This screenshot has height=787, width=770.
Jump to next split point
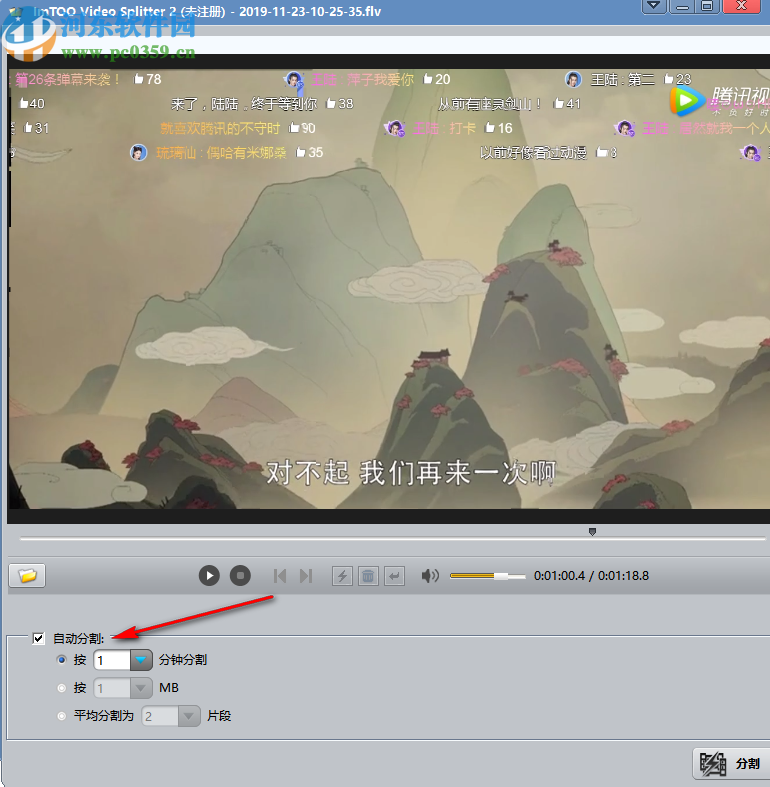306,576
